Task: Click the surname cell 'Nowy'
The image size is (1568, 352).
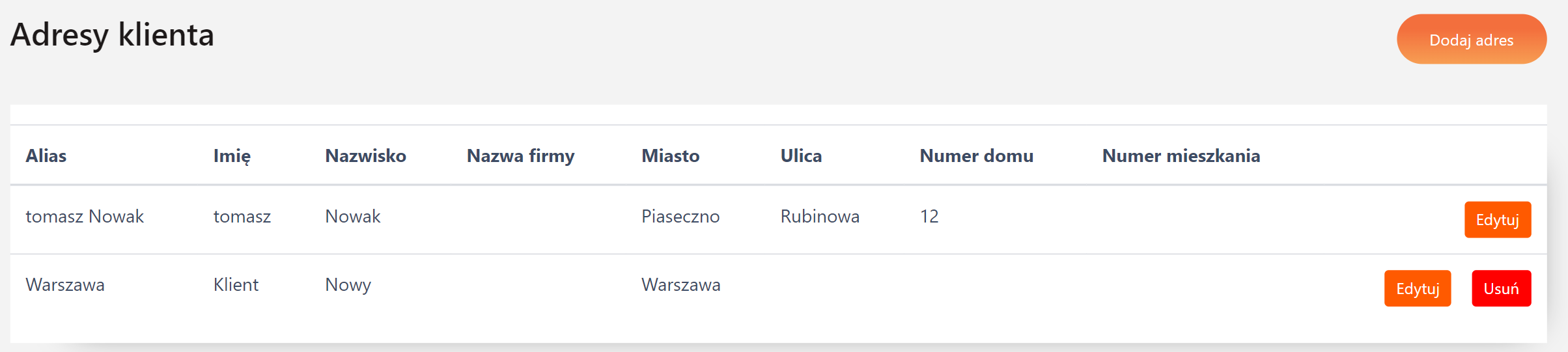Action: (348, 285)
